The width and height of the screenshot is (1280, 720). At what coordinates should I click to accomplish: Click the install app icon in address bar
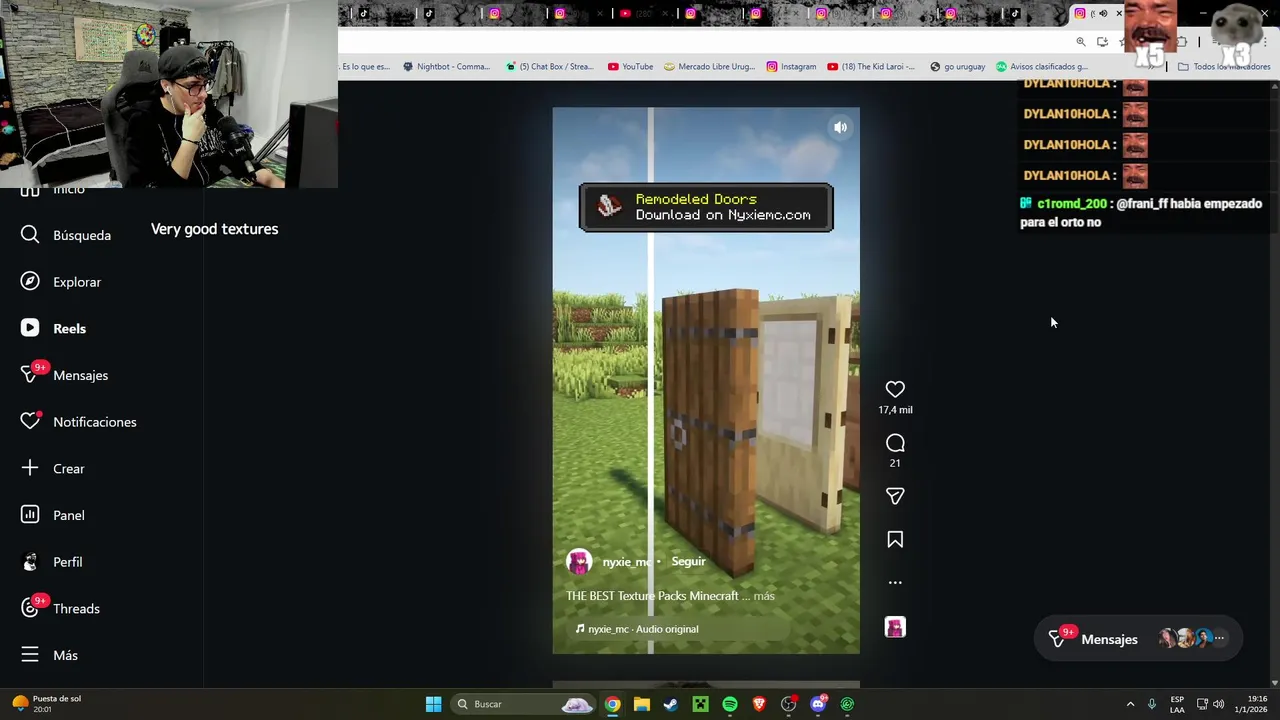pos(1102,42)
